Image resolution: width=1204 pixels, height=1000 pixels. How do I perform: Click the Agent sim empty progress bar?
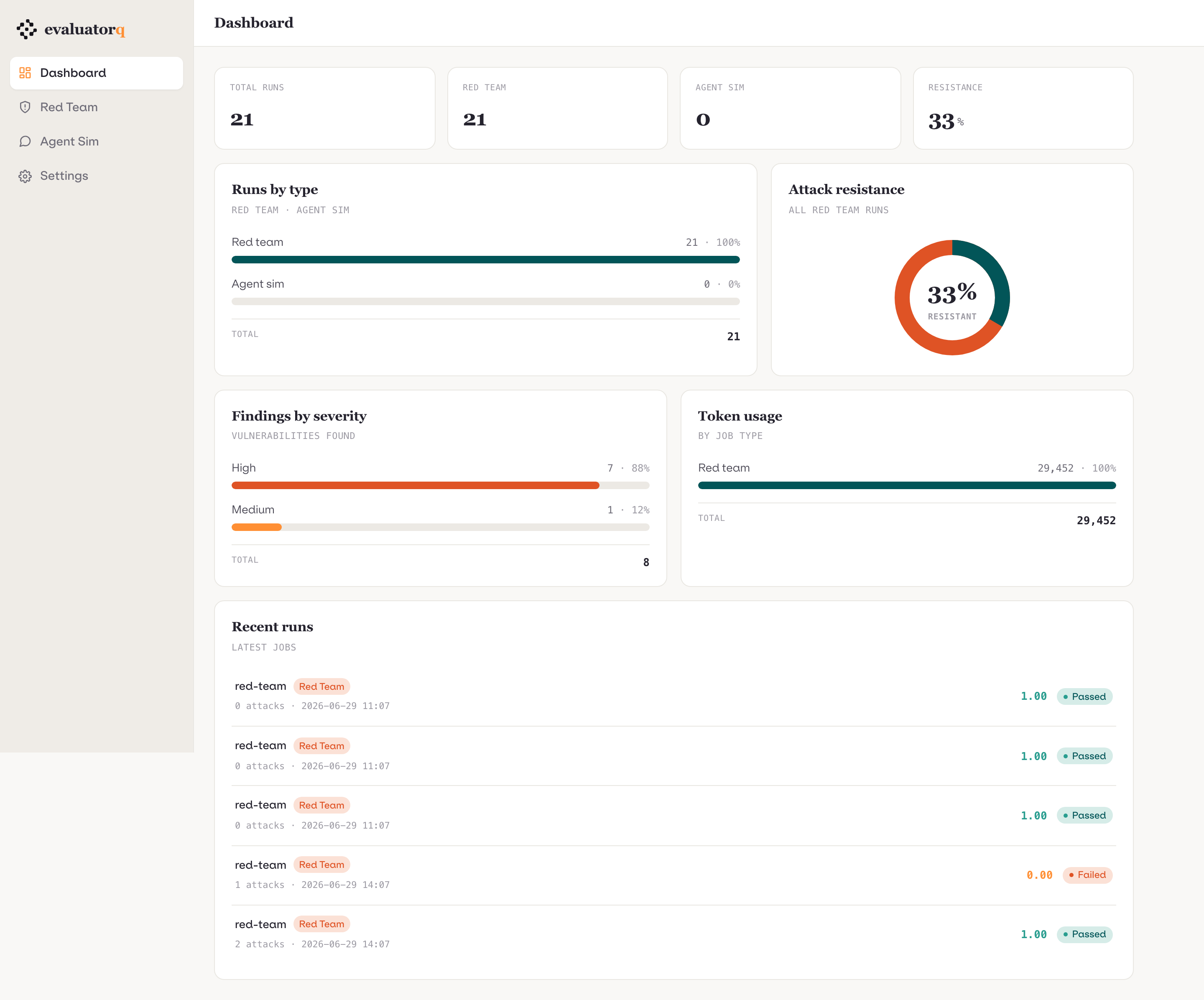click(x=486, y=301)
